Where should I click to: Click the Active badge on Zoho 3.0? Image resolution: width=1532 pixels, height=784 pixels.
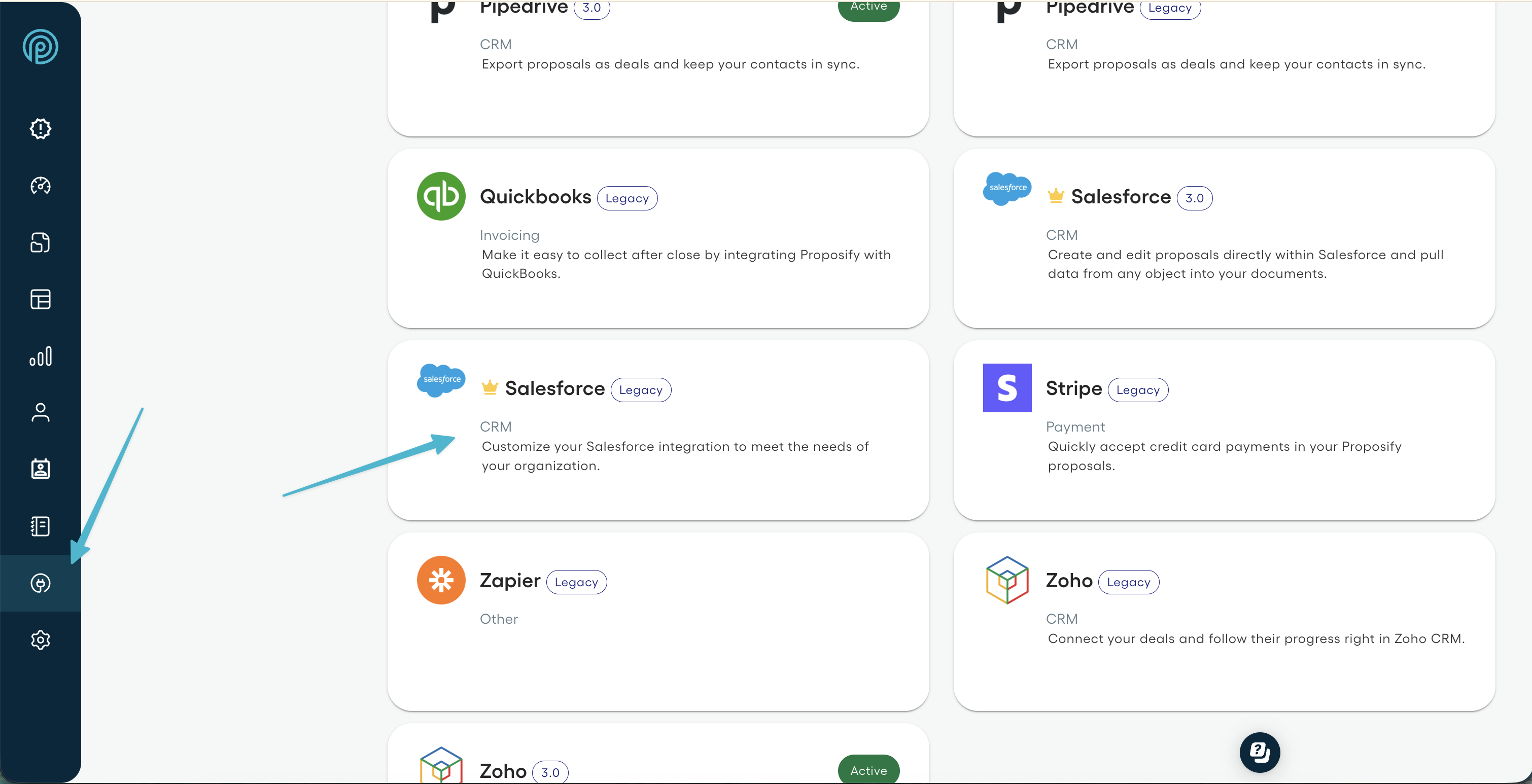pos(868,770)
